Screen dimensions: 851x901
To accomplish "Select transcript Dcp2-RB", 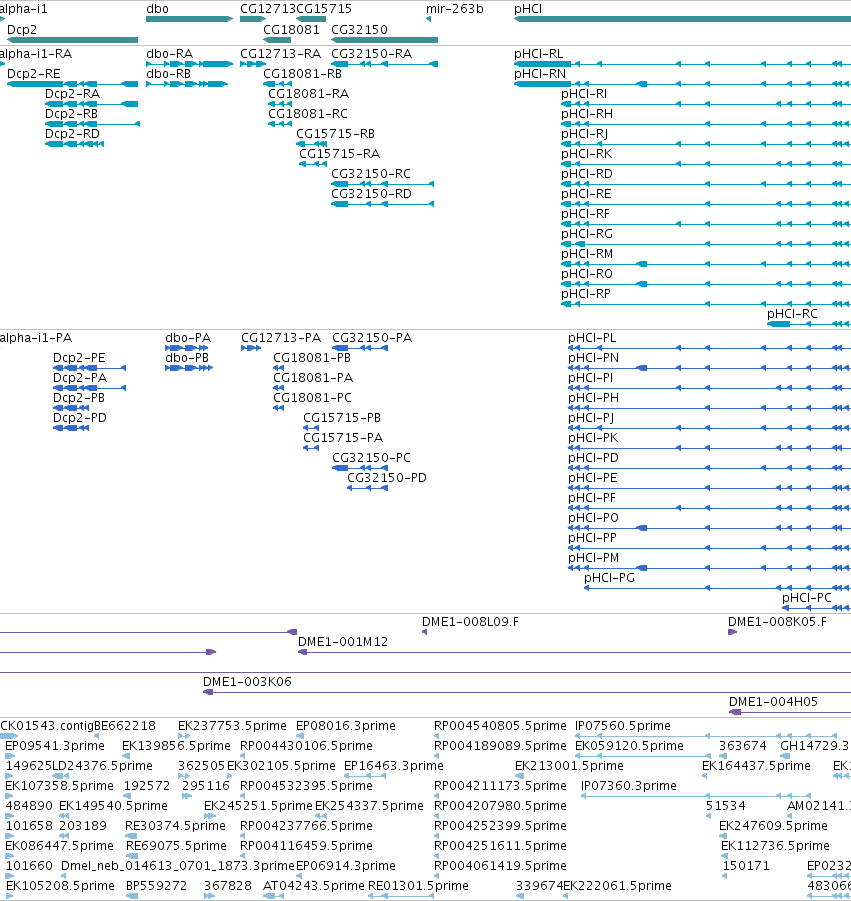I will 71,114.
